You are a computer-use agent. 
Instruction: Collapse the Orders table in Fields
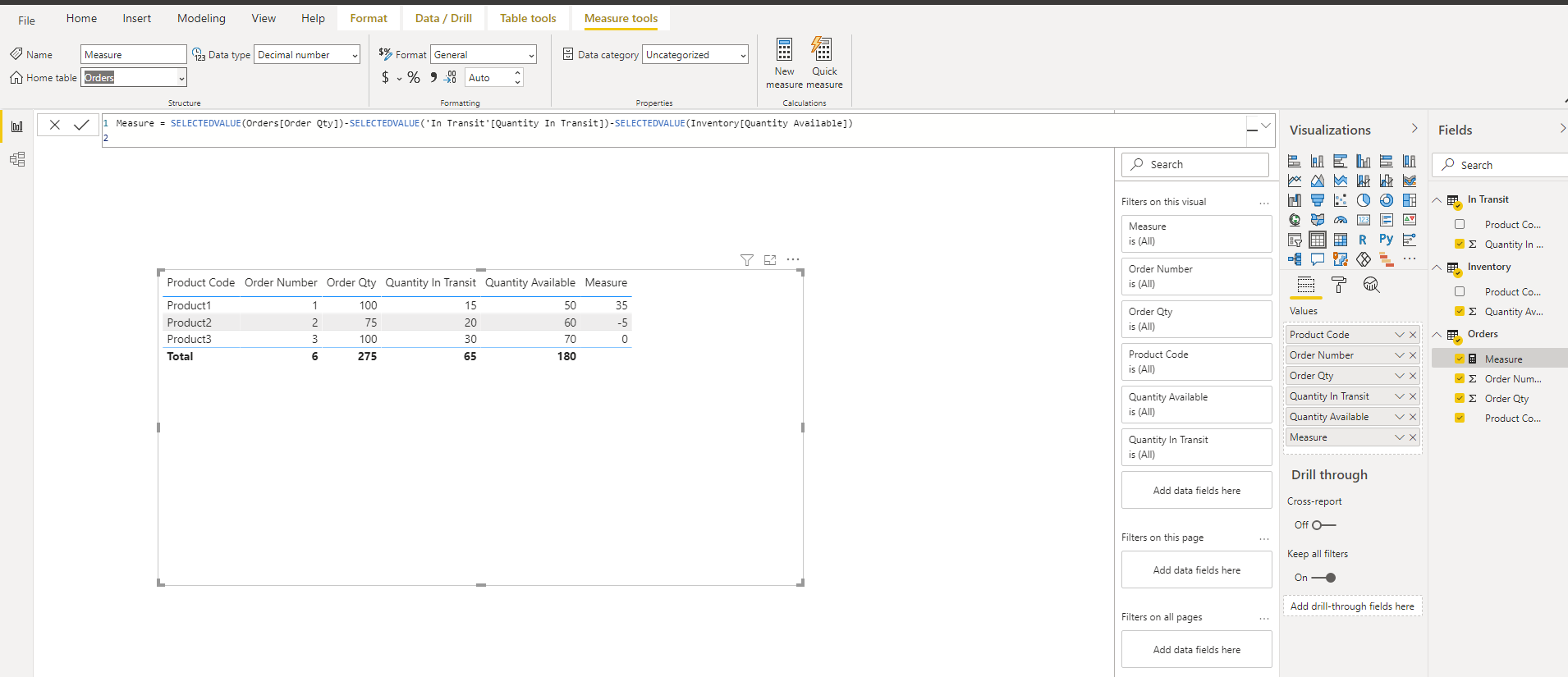[1437, 335]
